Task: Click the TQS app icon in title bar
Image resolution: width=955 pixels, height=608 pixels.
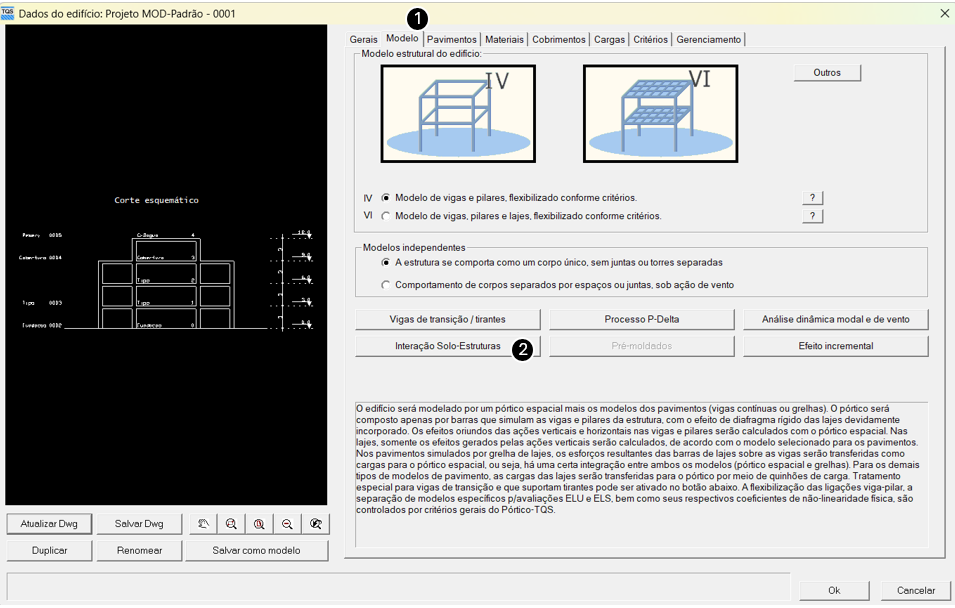Action: (8, 13)
